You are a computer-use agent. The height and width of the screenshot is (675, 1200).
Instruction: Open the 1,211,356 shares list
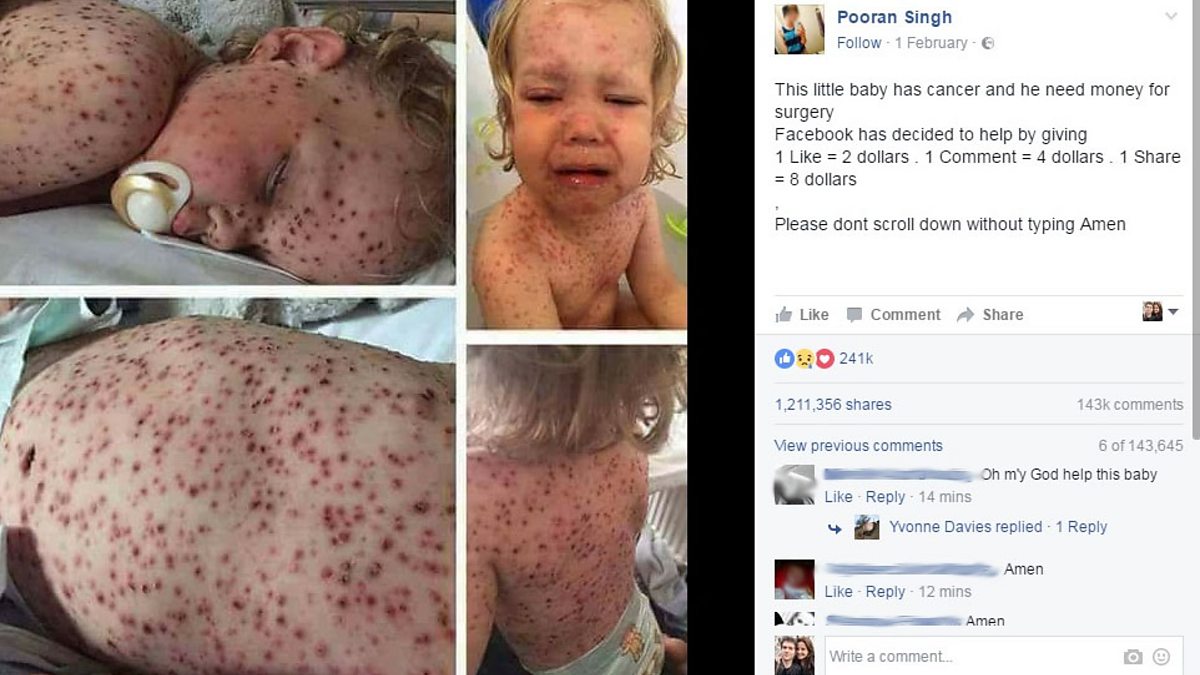833,405
